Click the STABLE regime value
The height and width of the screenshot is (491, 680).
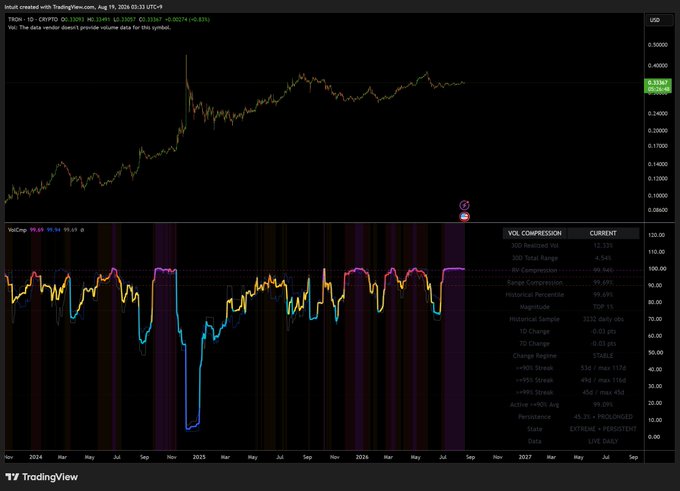click(x=603, y=356)
